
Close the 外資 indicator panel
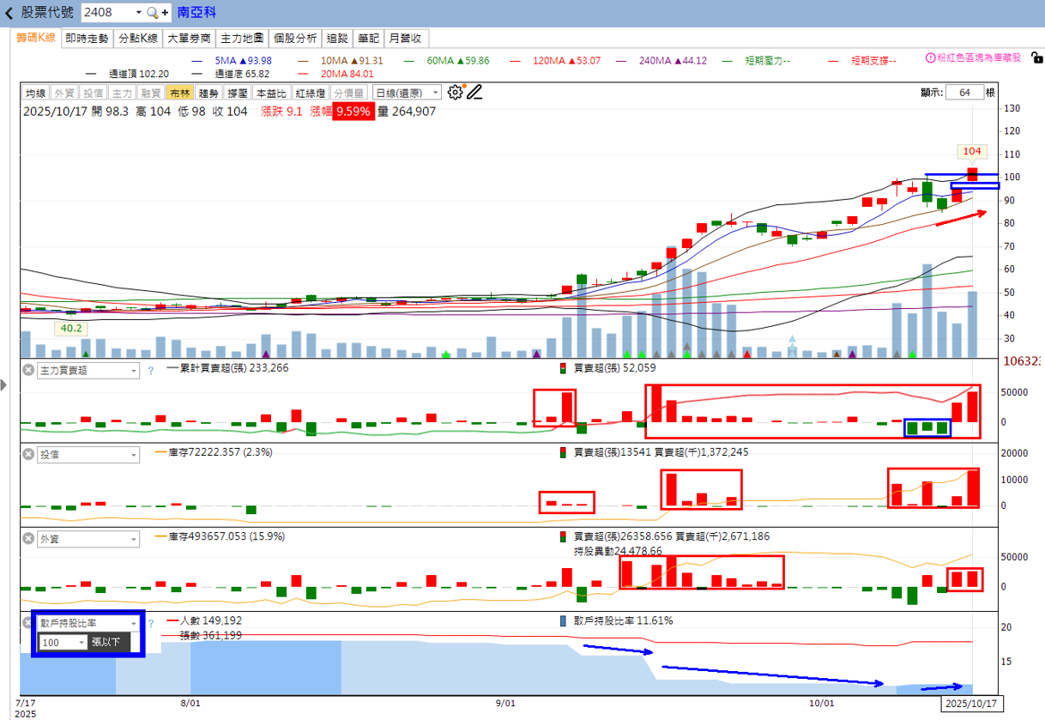[x=28, y=538]
